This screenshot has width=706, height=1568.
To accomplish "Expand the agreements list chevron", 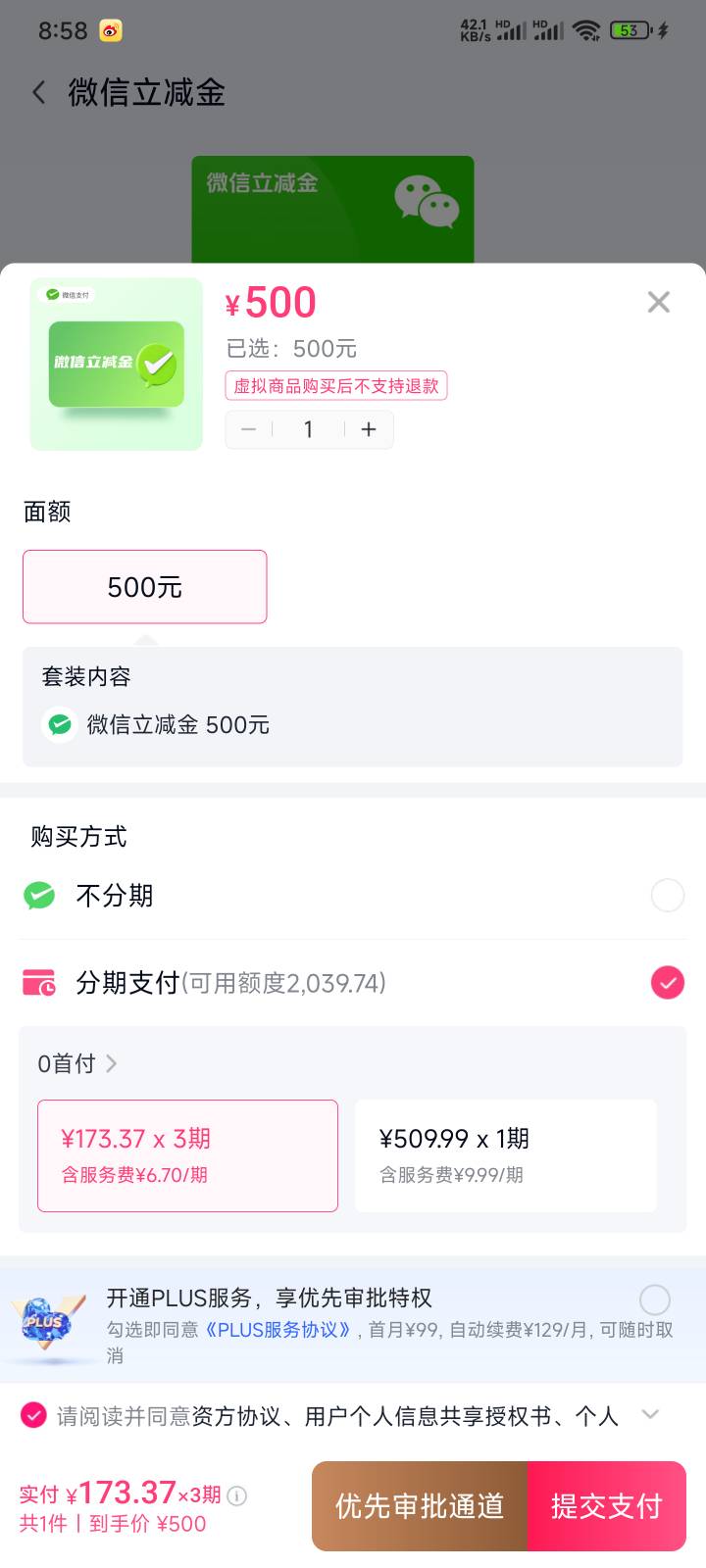I will pos(649,1414).
